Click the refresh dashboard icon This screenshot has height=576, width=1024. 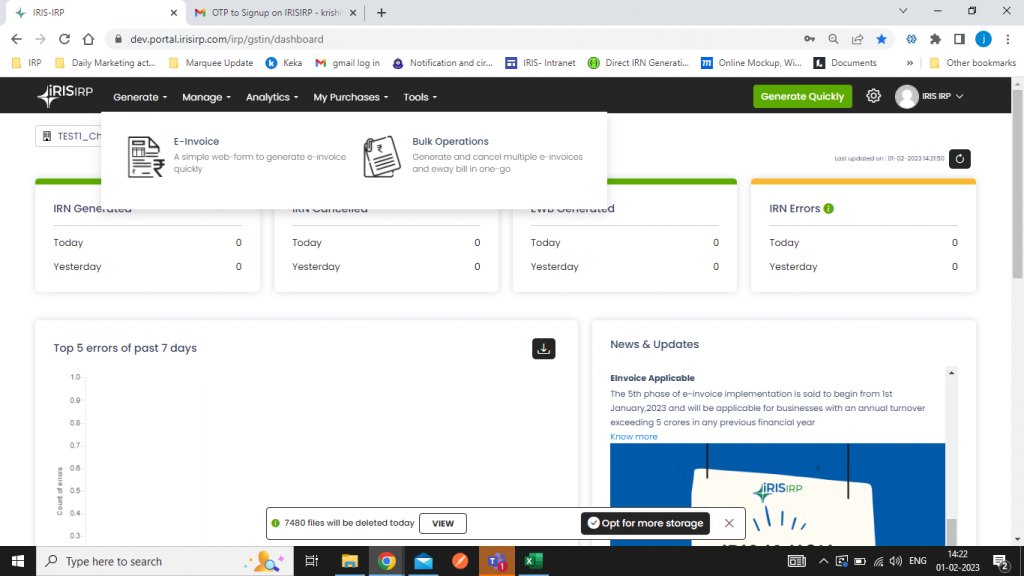(x=959, y=159)
